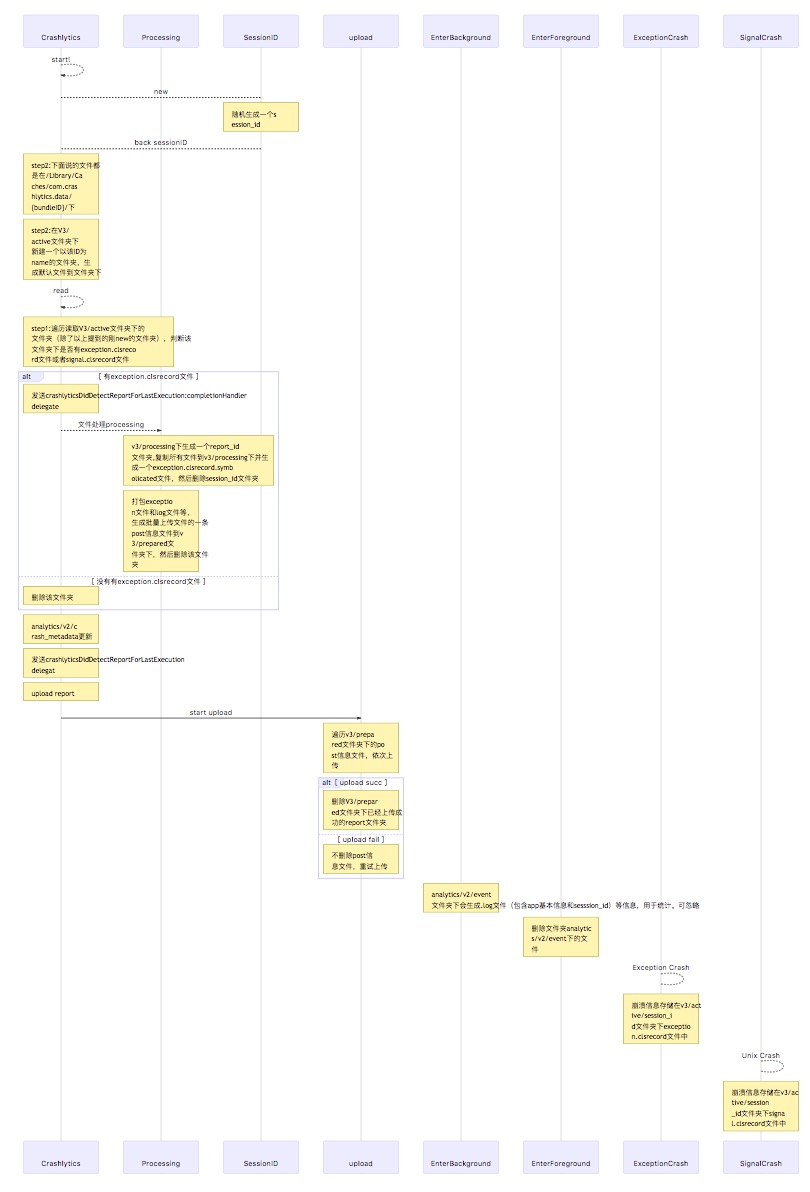Click the EnterBackground participant box at diagram bottom
810x1192 pixels.
pos(460,1156)
